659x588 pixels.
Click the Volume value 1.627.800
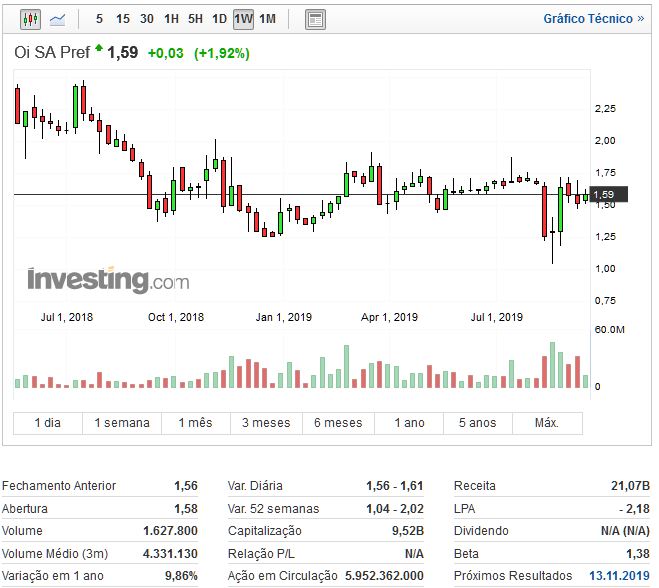click(x=170, y=531)
